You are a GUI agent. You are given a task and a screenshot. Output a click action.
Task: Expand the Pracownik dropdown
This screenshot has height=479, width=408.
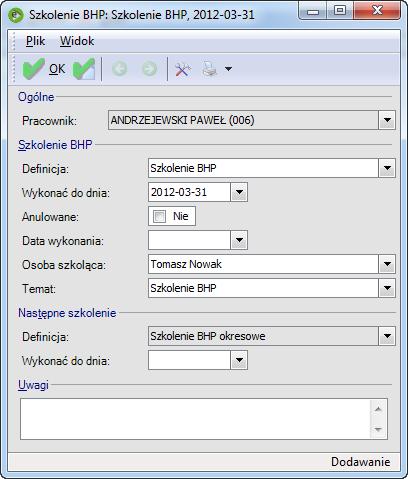[387, 120]
